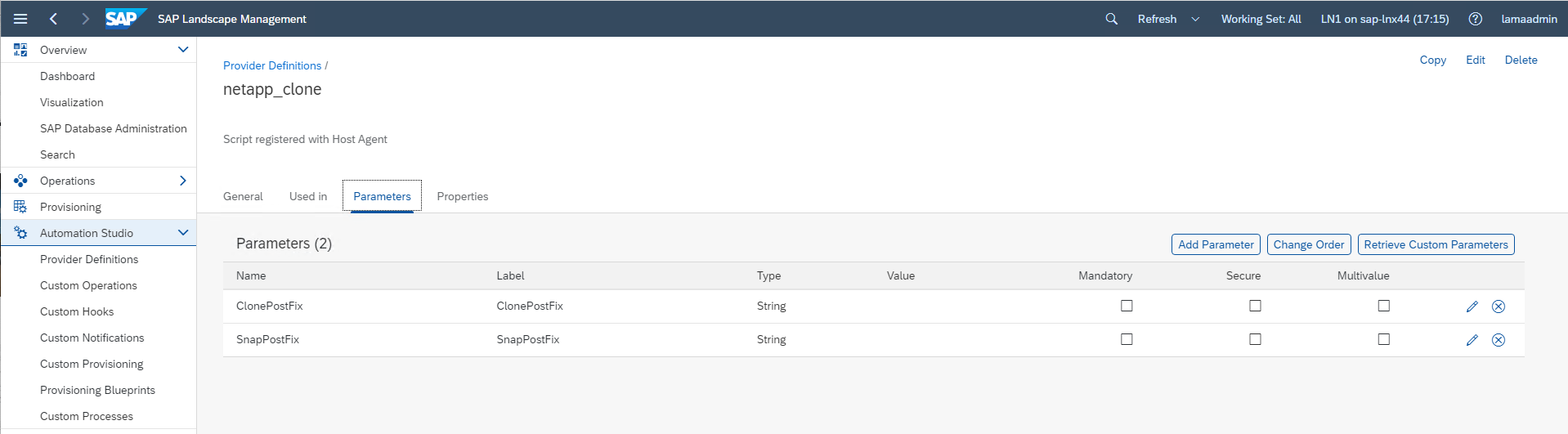
Task: Follow the Provider Definitions breadcrumb link
Action: tap(272, 65)
